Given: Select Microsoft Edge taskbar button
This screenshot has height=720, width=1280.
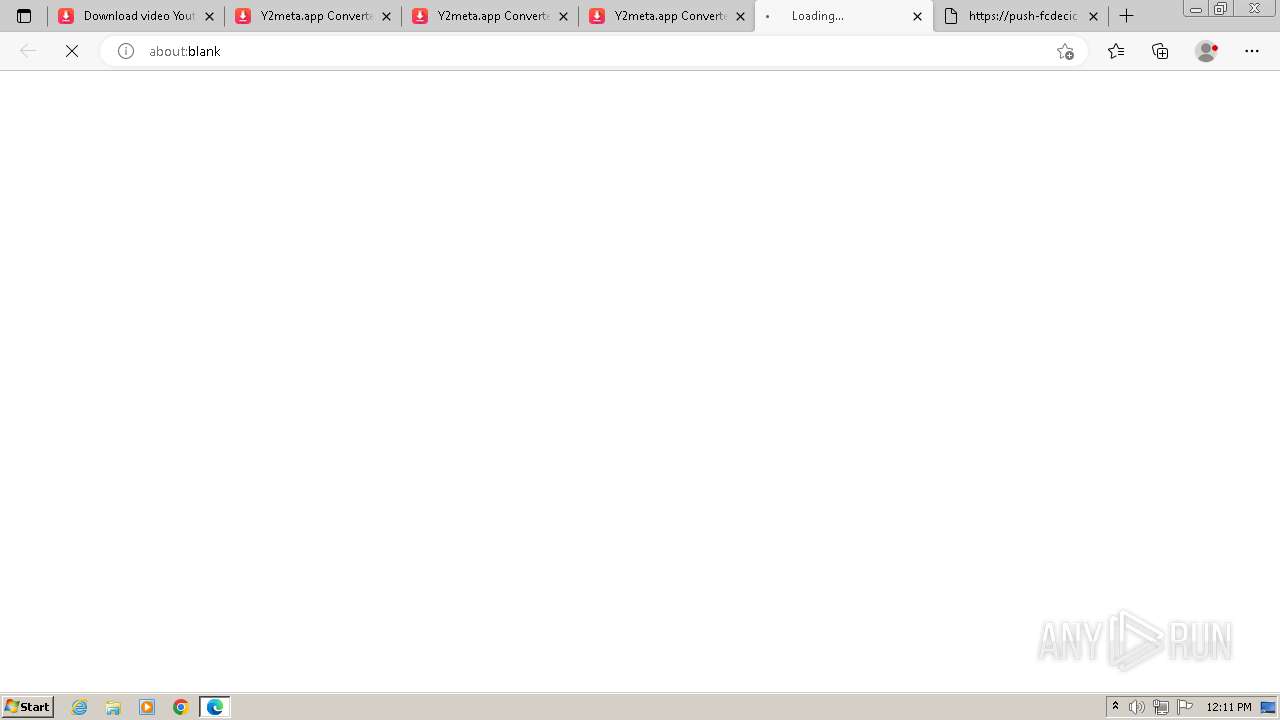Looking at the screenshot, I should click(x=215, y=707).
